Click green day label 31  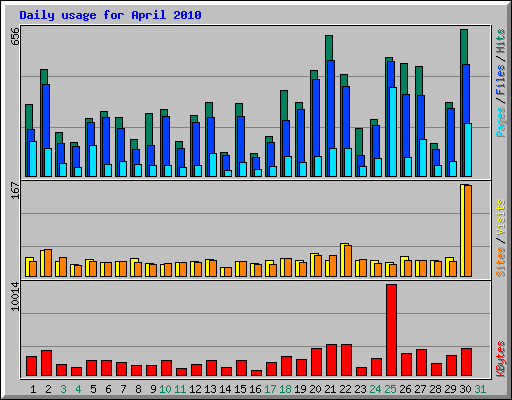click(x=480, y=389)
